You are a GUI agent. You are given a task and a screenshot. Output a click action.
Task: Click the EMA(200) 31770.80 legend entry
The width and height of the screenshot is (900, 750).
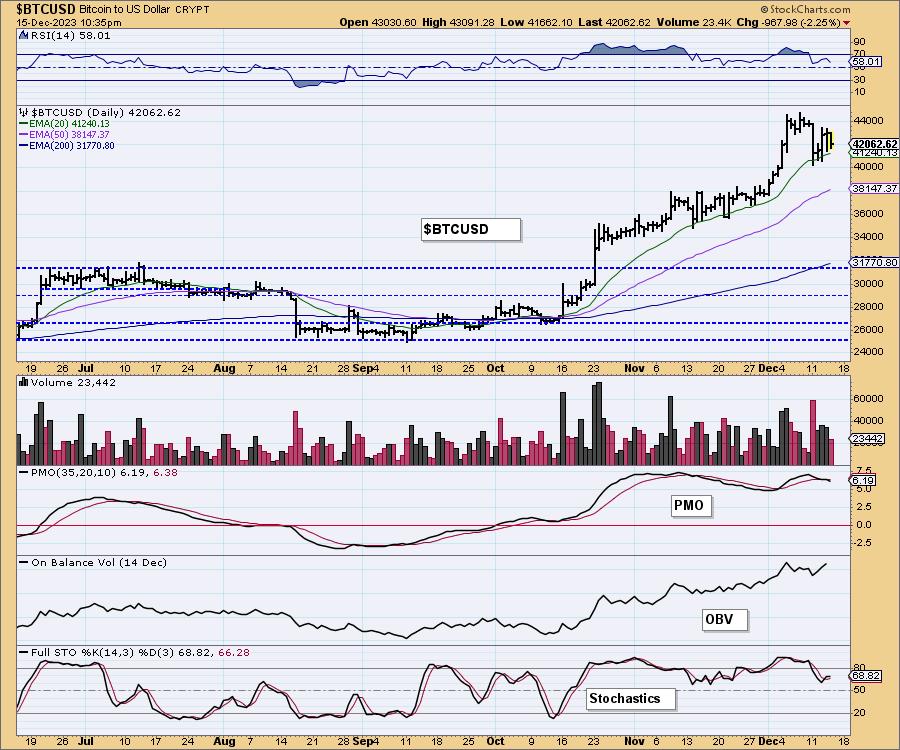67,146
